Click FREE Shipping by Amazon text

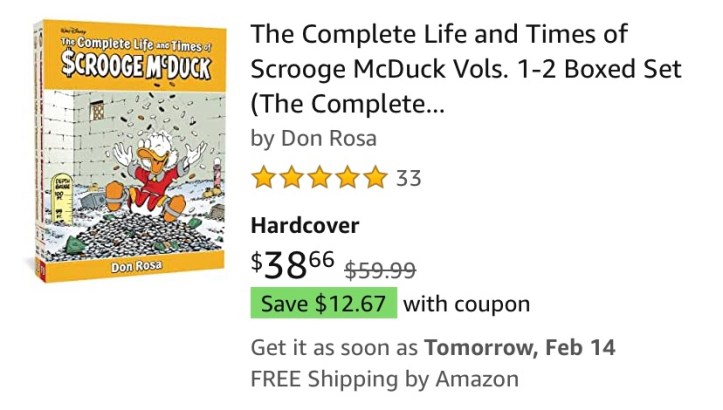pyautogui.click(x=384, y=379)
